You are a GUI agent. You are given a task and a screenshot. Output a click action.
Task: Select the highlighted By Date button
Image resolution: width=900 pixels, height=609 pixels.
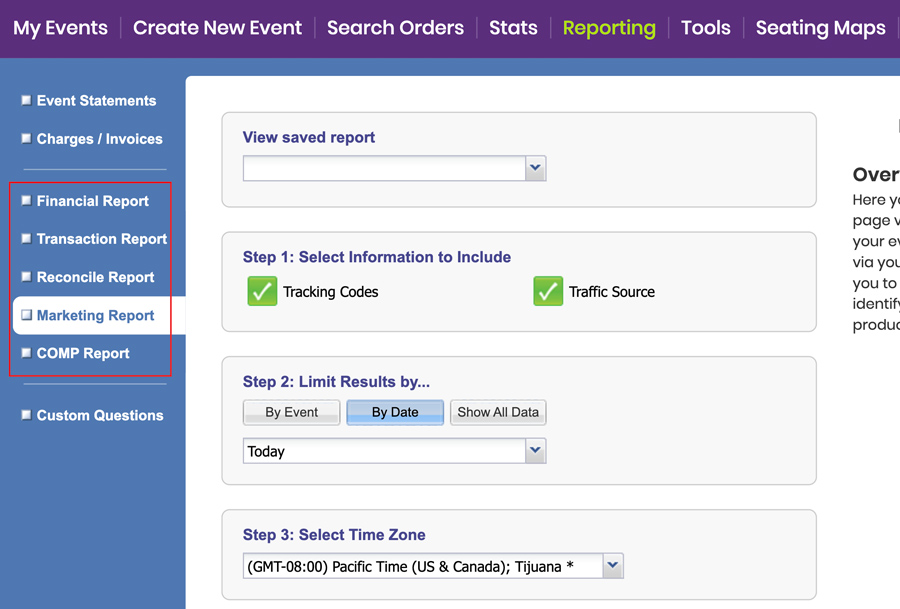point(395,412)
